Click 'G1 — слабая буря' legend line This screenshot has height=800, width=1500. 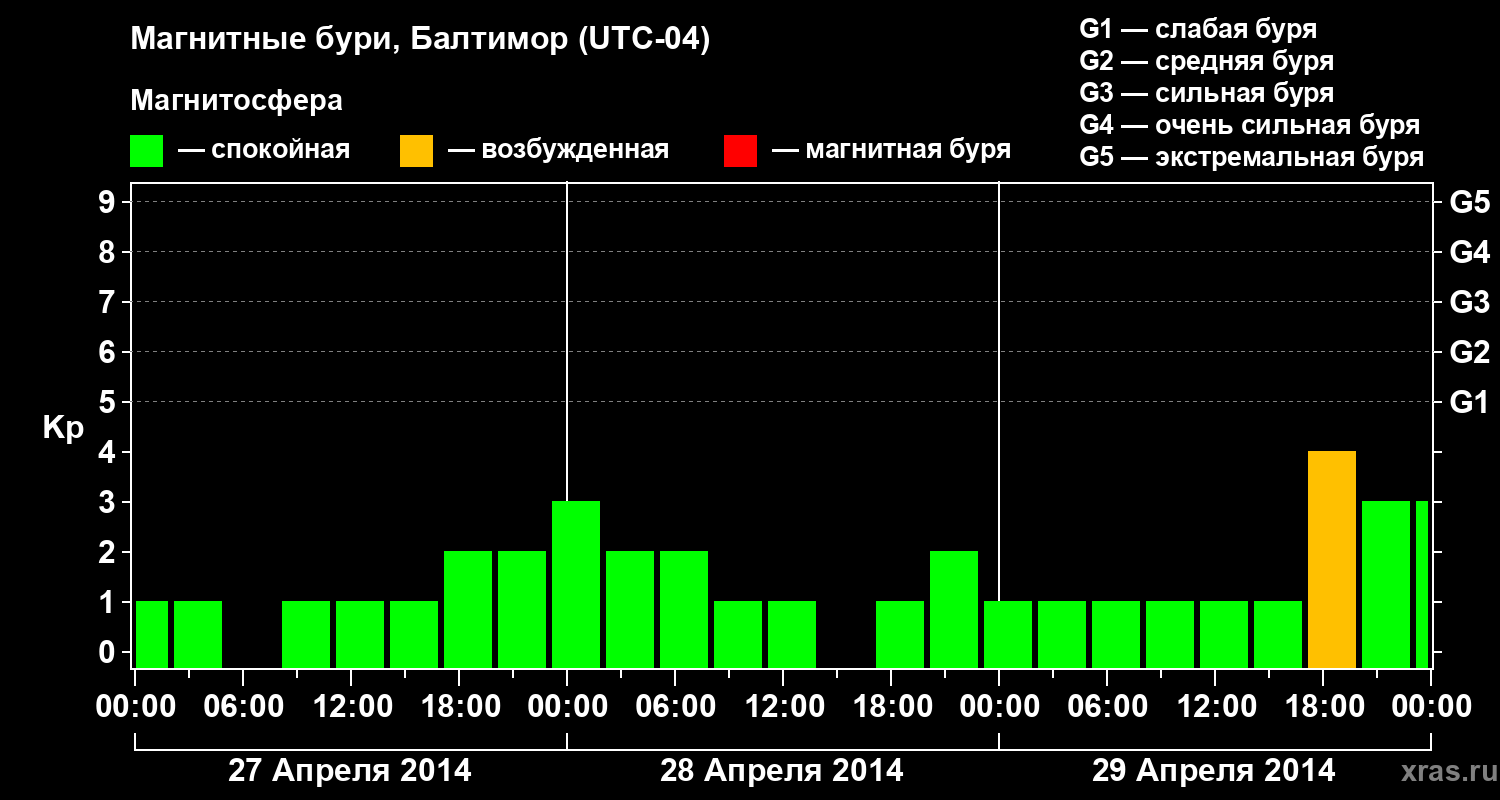[x=1198, y=29]
